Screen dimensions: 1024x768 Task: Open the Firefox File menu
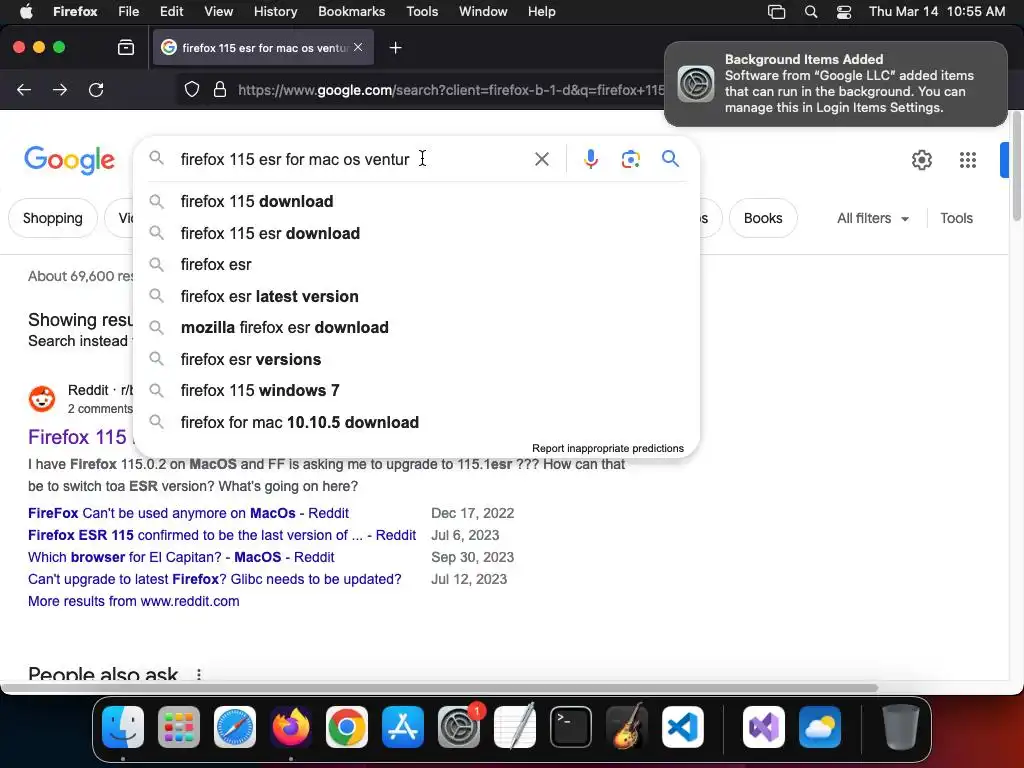(128, 11)
